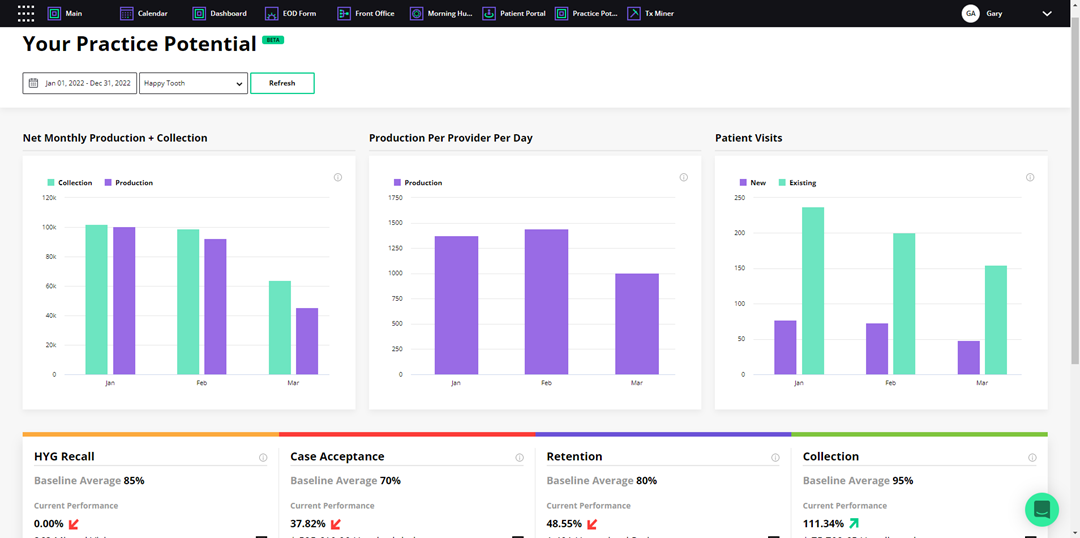
Task: Click the February Production Per Provider bar
Action: coord(546,301)
